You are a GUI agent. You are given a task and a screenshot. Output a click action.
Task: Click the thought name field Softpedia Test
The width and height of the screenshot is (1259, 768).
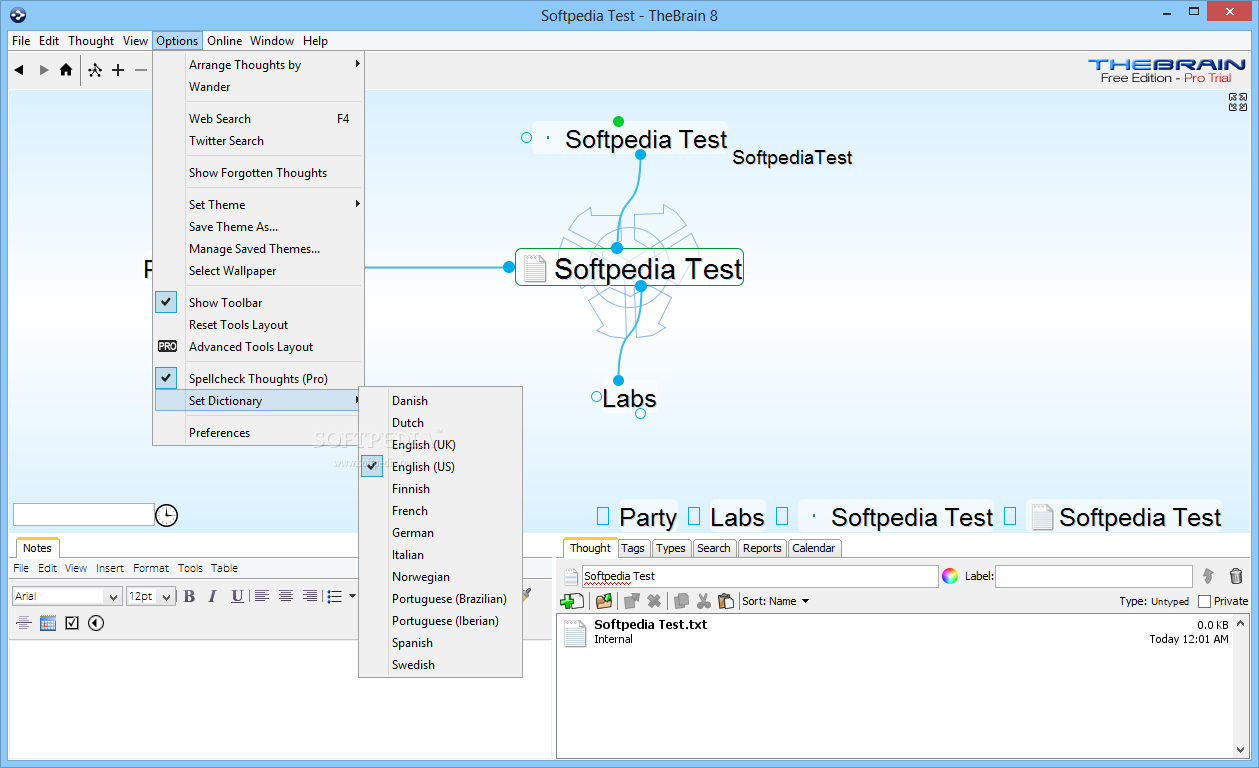pyautogui.click(x=760, y=576)
